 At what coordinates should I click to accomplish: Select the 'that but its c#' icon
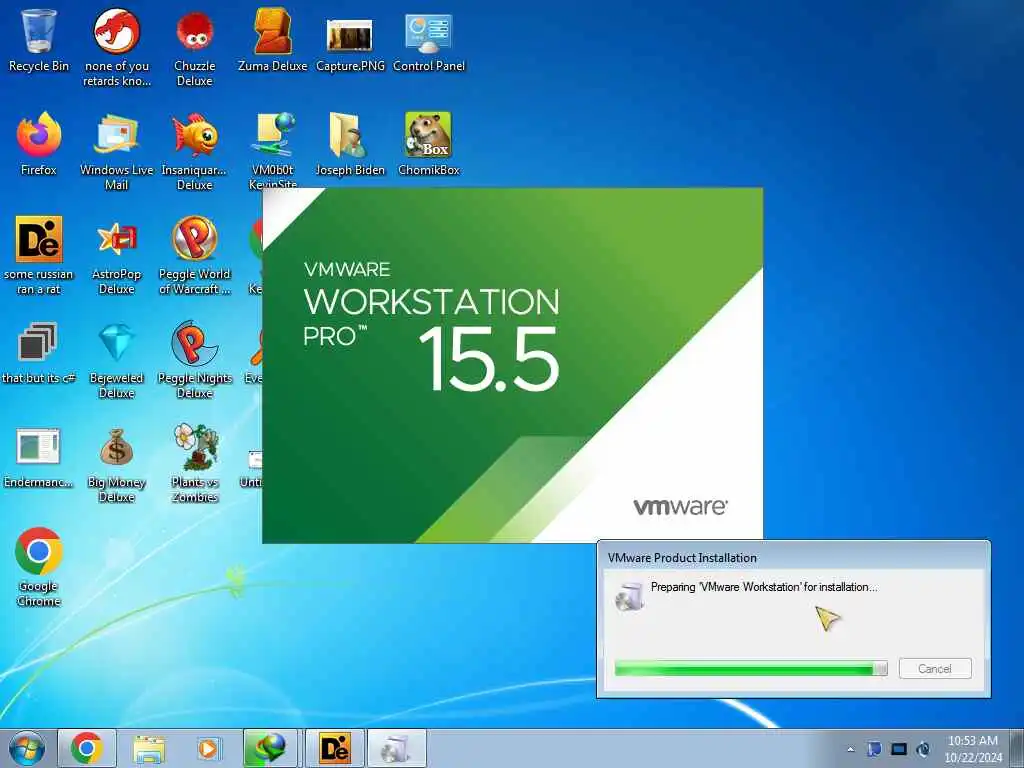click(x=39, y=351)
